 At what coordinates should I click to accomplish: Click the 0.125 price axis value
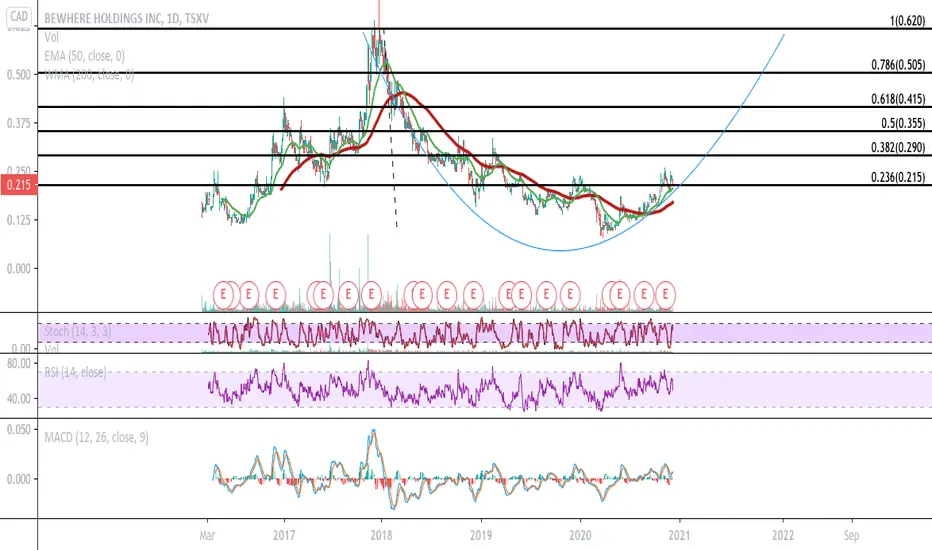pyautogui.click(x=18, y=220)
